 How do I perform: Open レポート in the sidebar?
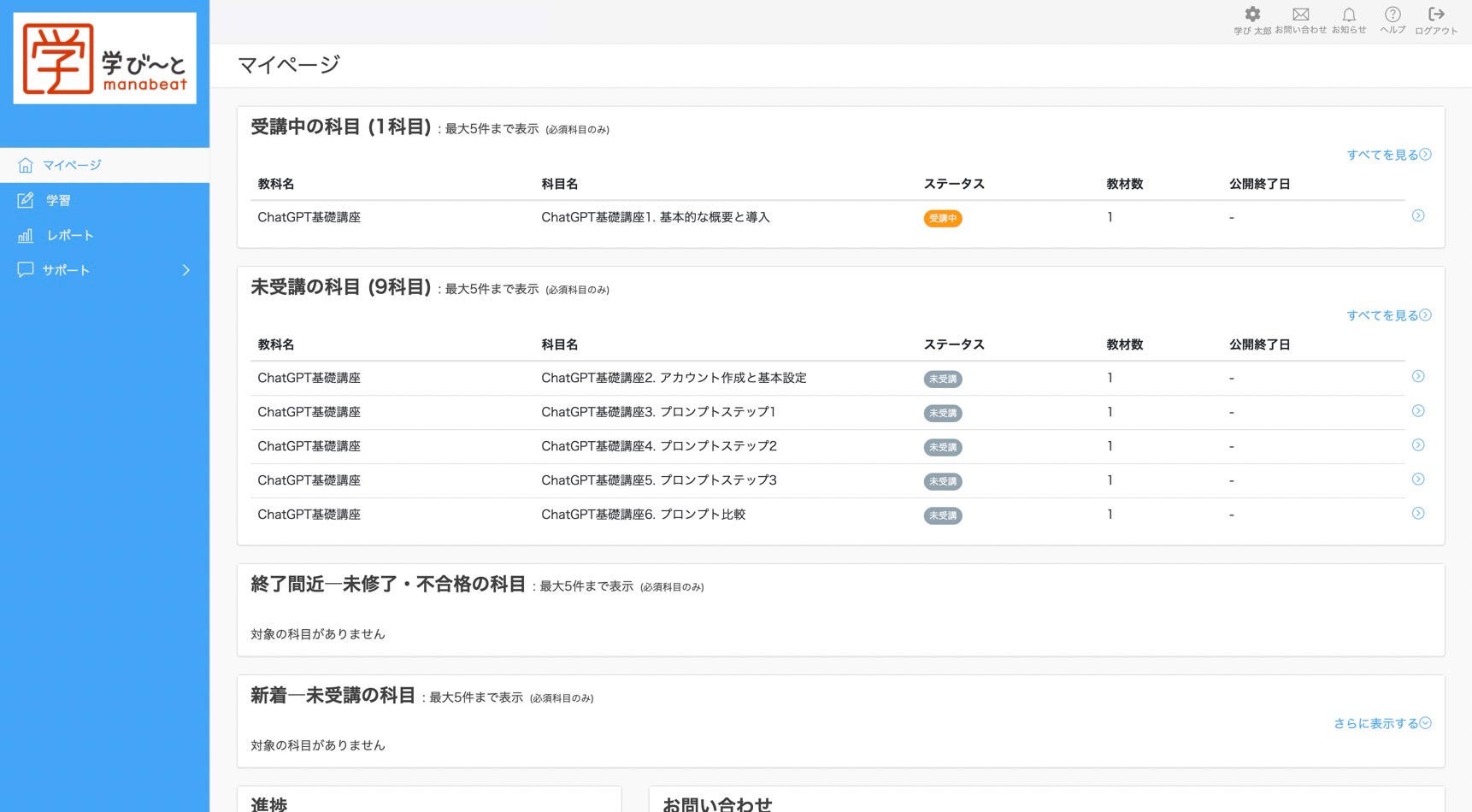(69, 235)
